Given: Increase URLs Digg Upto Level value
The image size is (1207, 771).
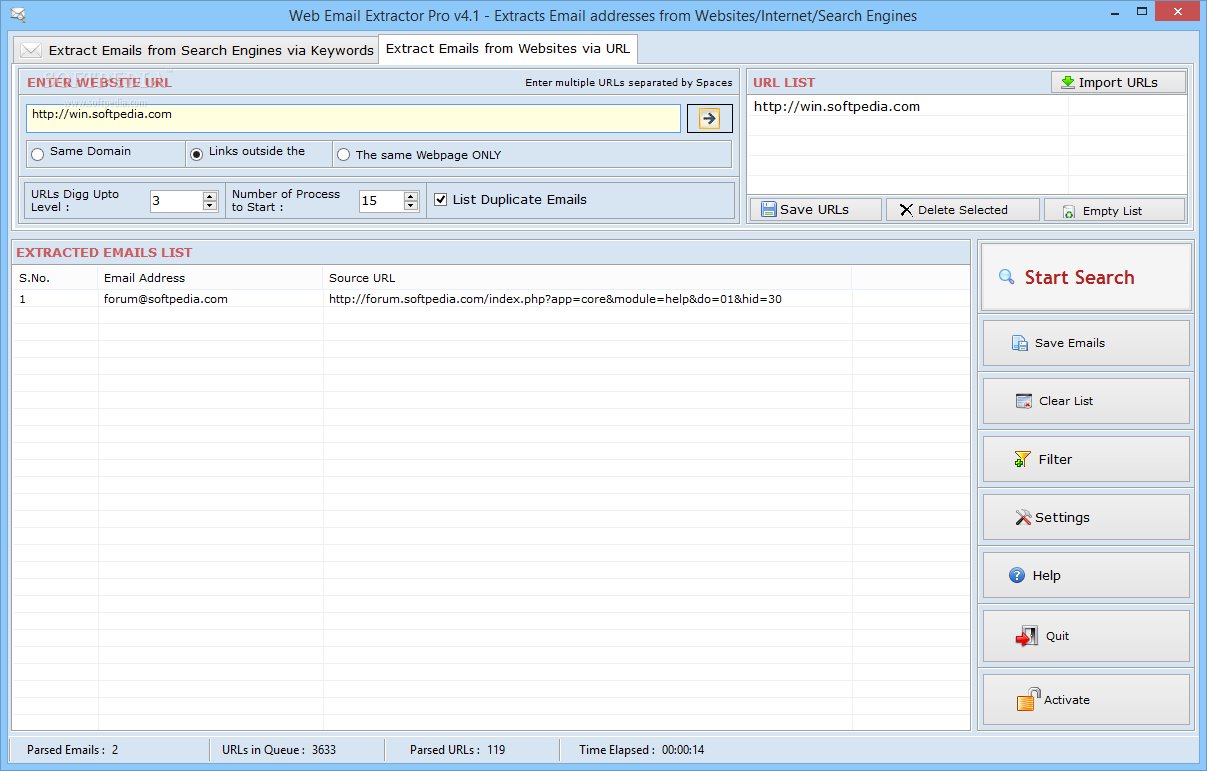Looking at the screenshot, I should (210, 196).
